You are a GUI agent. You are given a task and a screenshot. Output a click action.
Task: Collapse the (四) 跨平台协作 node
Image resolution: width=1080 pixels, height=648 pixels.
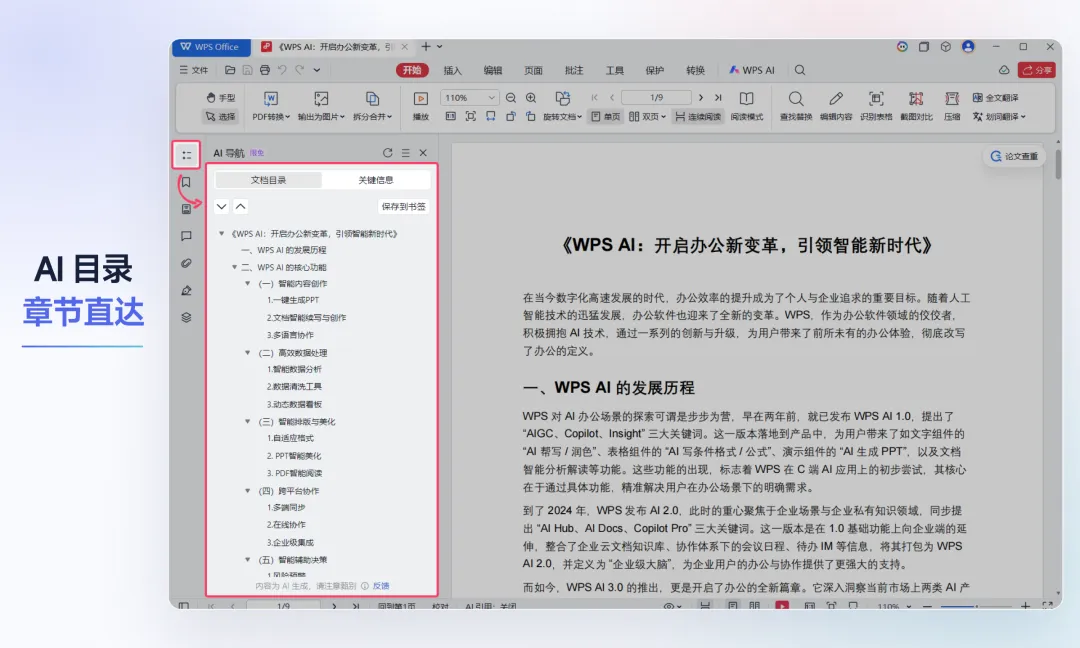[x=248, y=490]
